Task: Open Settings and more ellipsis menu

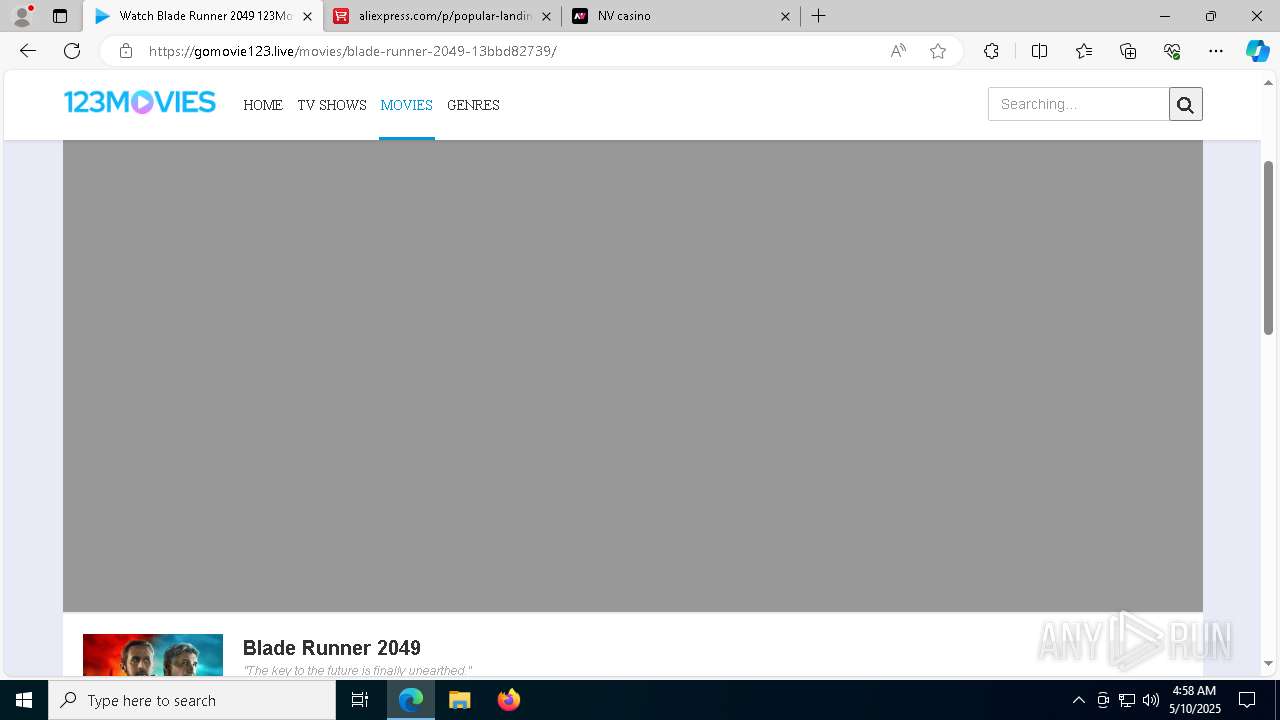Action: [1216, 51]
